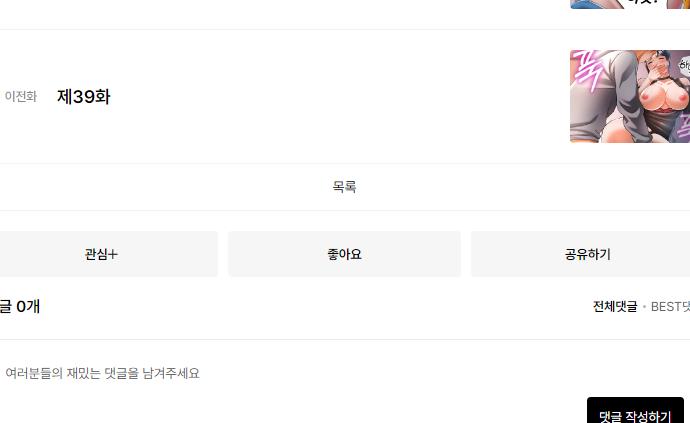Click the number 0 in comment count
The height and width of the screenshot is (423, 690).
[x=21, y=307]
